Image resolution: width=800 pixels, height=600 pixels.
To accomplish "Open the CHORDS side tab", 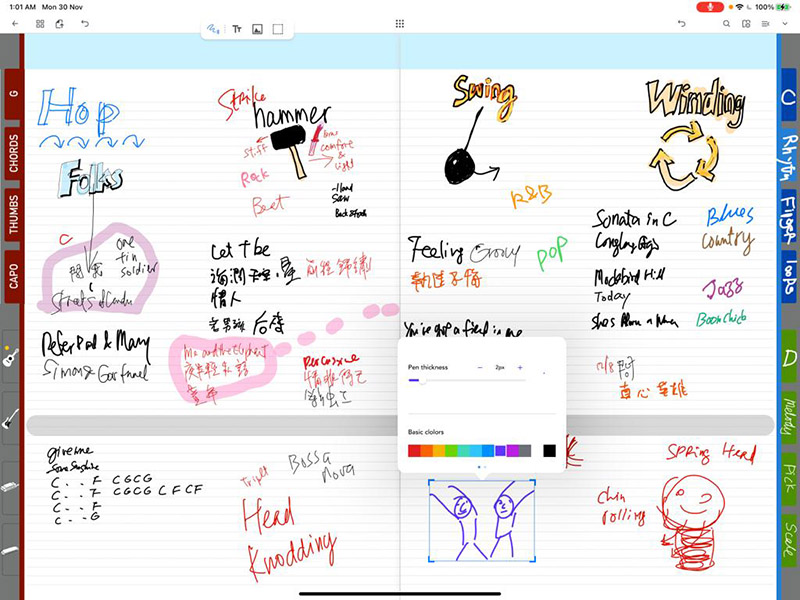I will (x=13, y=154).
